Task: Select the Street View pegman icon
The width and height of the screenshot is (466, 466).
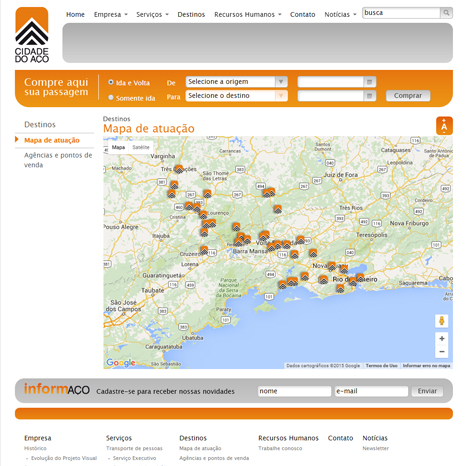Action: point(442,321)
